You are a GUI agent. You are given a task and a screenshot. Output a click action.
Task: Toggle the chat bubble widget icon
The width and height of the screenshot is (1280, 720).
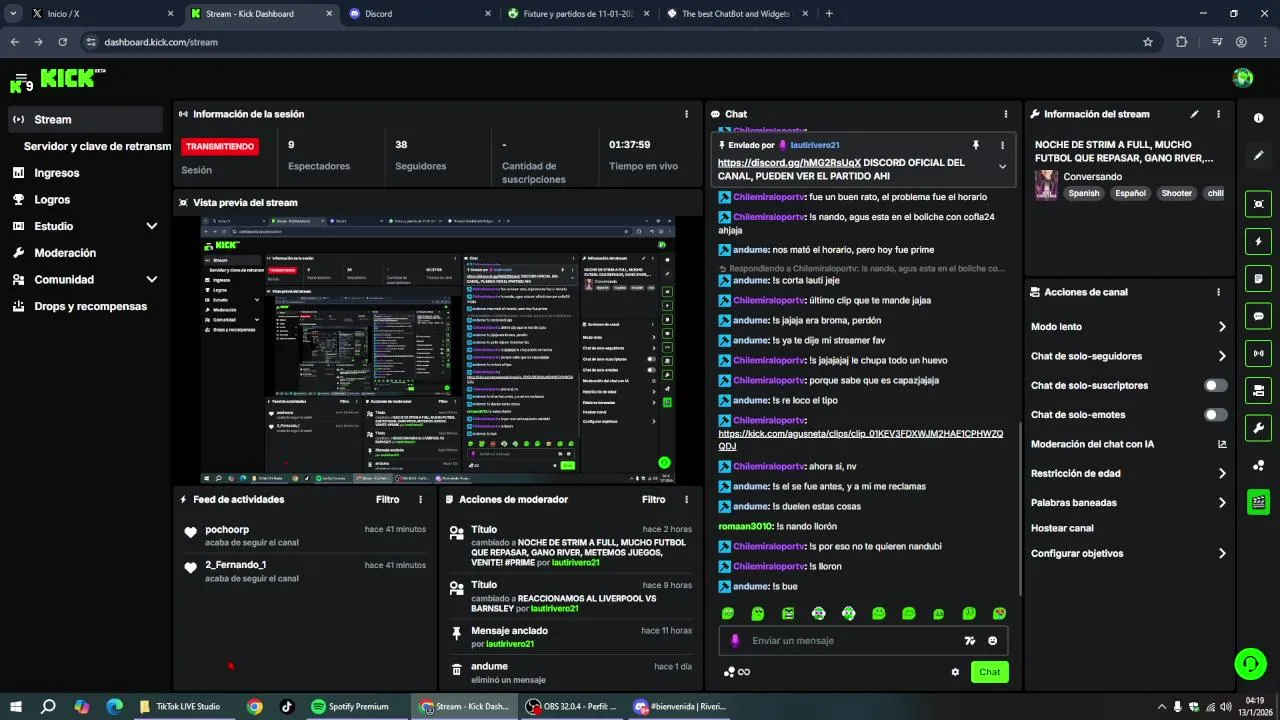point(1258,316)
